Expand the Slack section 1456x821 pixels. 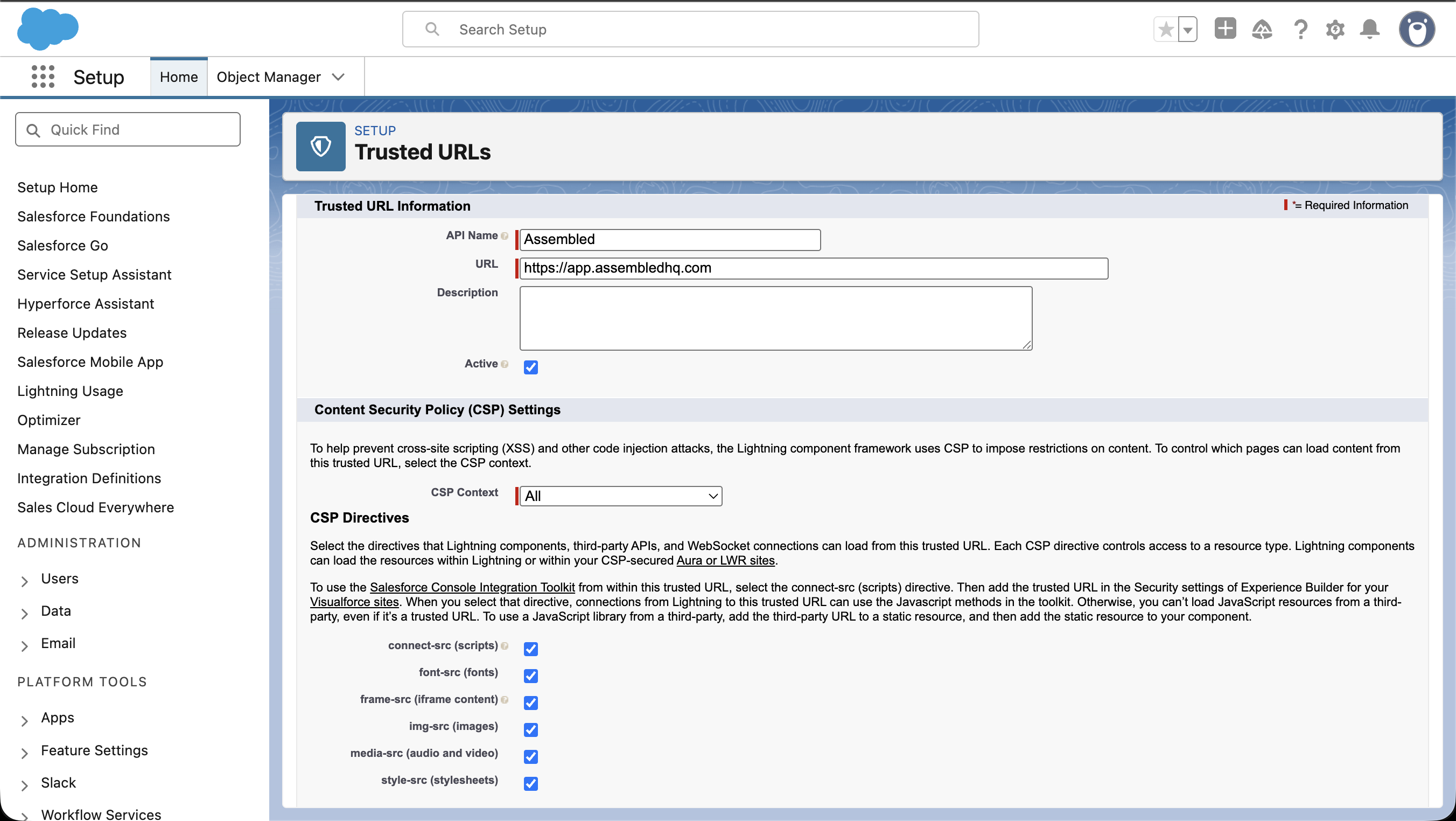coord(24,785)
